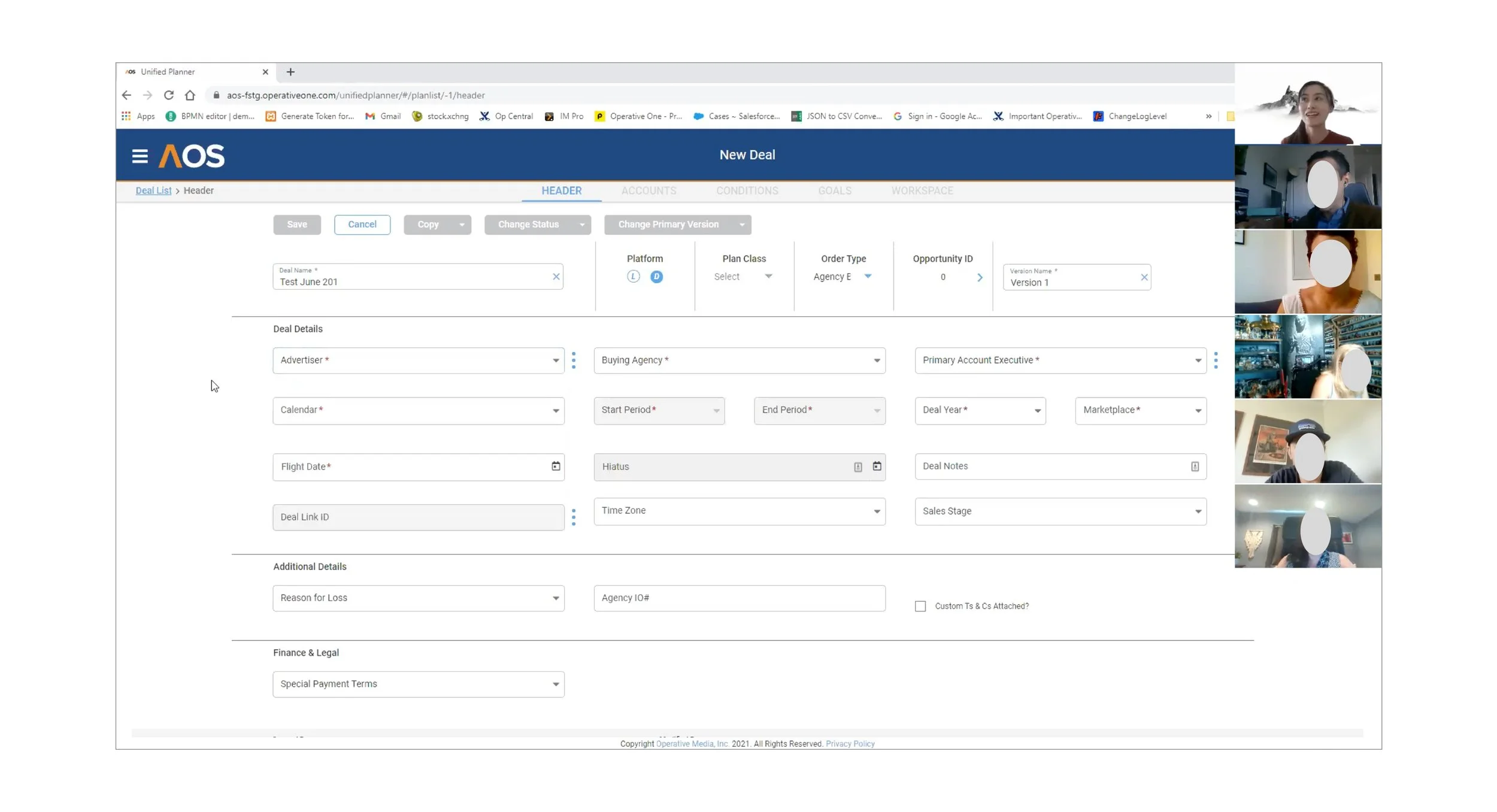Select the D platform option
The width and height of the screenshot is (1497, 812).
click(656, 277)
